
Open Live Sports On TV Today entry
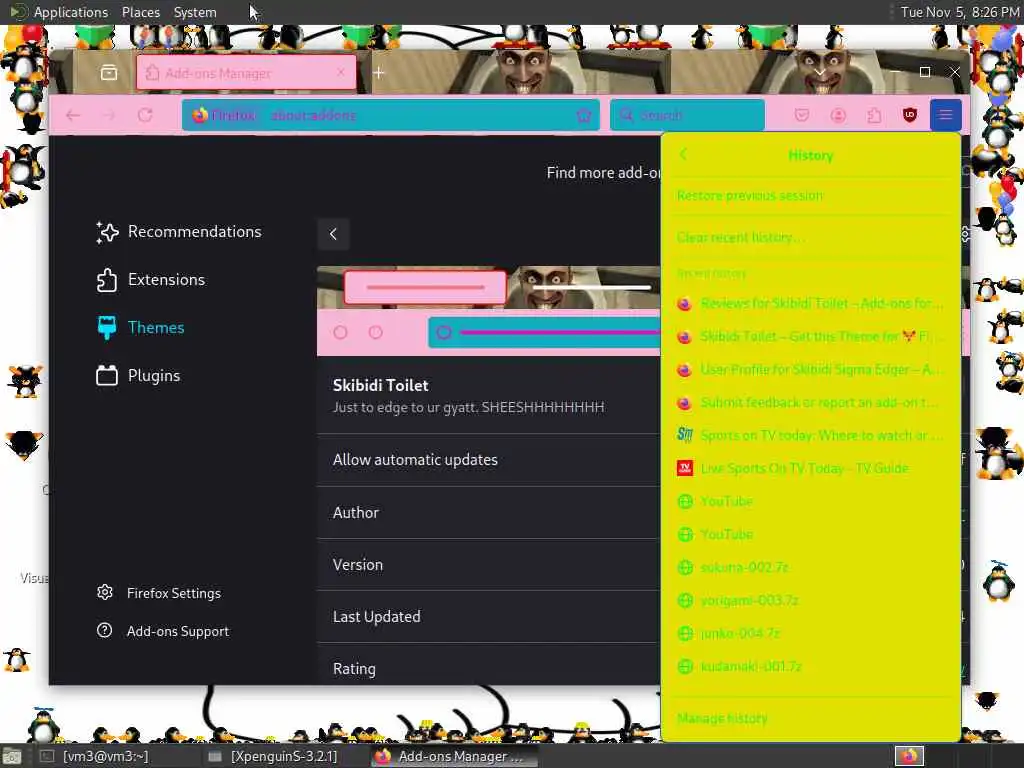tap(810, 468)
